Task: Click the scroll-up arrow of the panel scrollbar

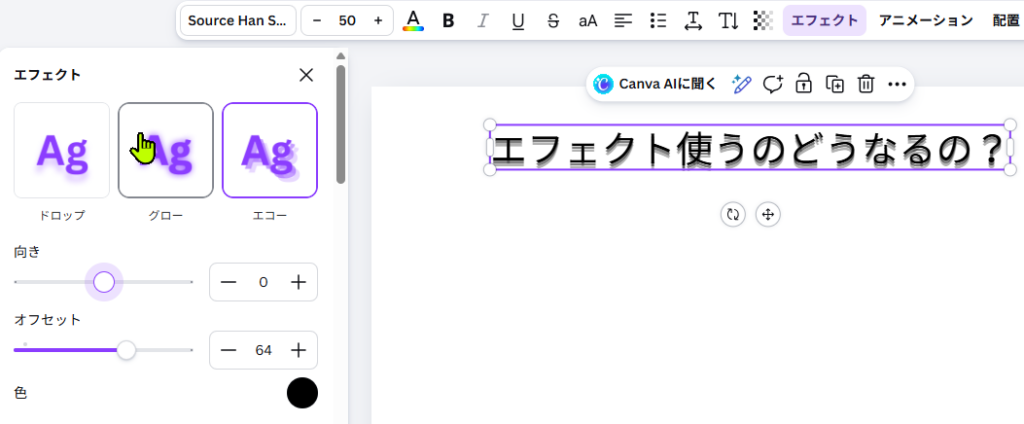Action: pyautogui.click(x=340, y=56)
